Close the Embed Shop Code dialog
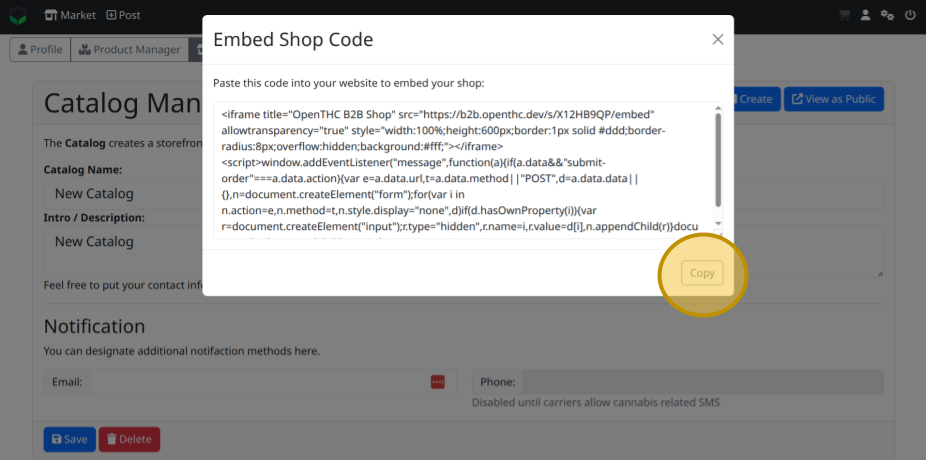The image size is (926, 460). click(x=718, y=40)
